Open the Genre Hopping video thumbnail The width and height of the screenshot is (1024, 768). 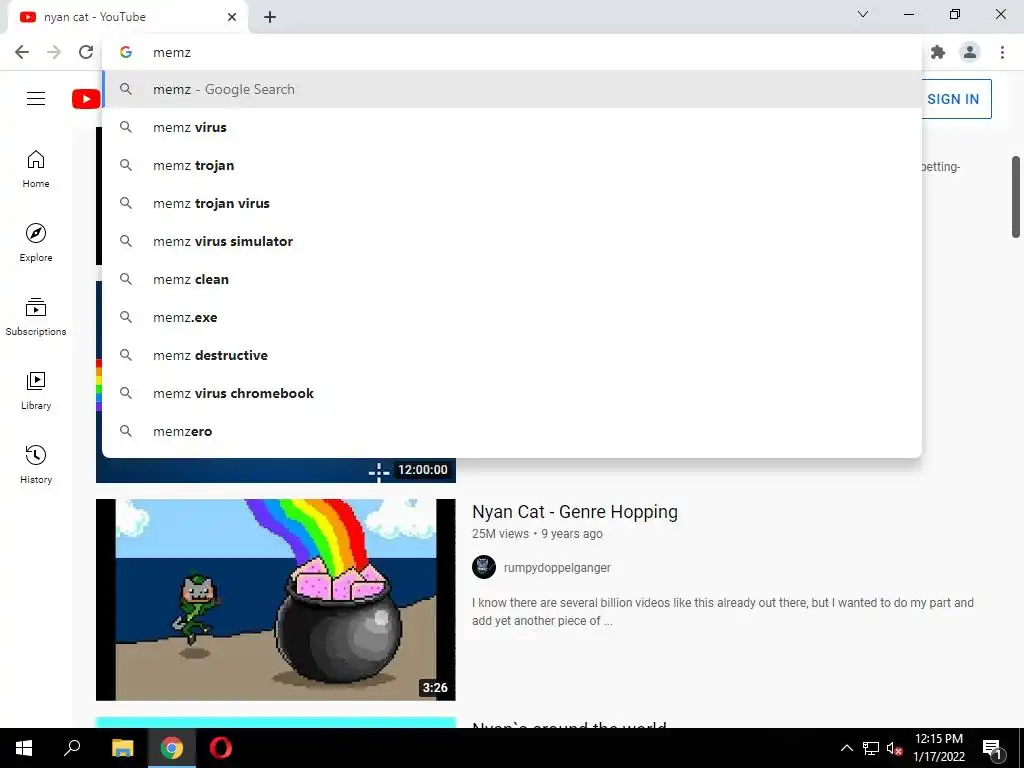click(x=276, y=600)
